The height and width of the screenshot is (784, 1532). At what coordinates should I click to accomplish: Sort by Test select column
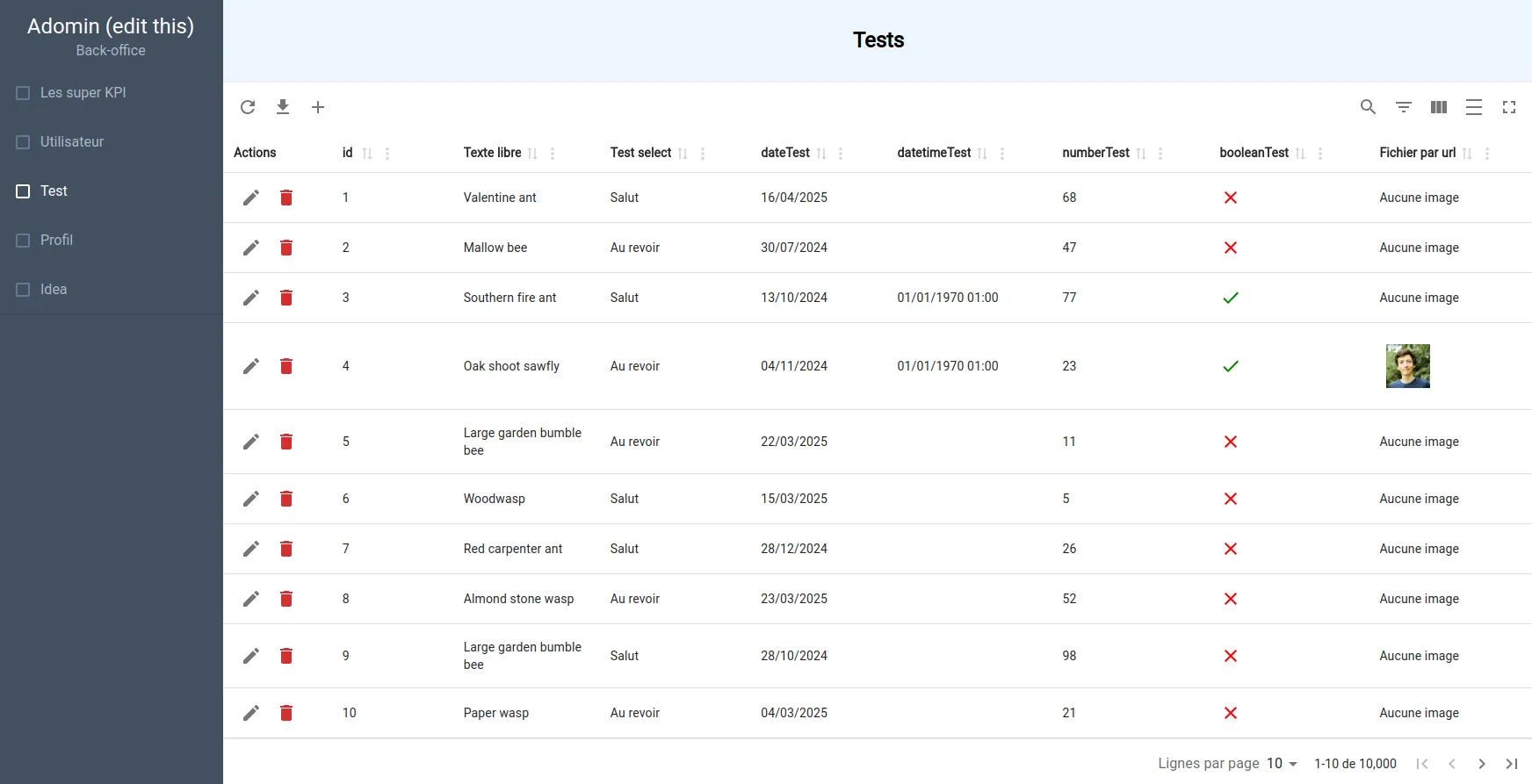click(683, 154)
